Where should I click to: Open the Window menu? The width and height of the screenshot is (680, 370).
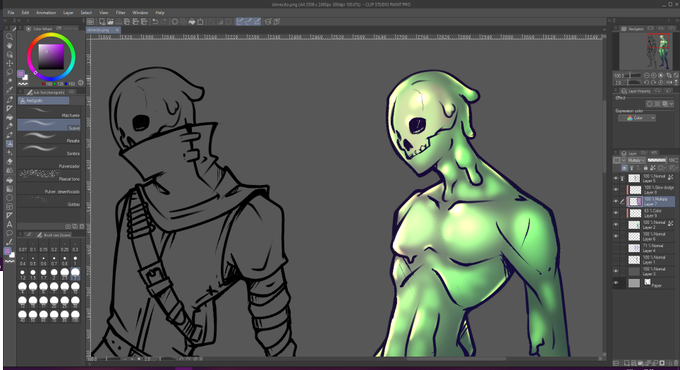pyautogui.click(x=140, y=13)
